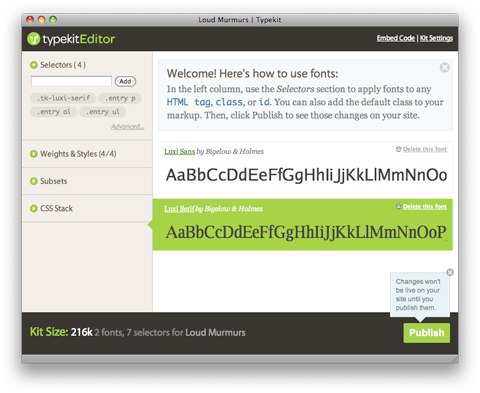Viewport: 480px width, 393px height.
Task: Click trash icon for Luxi Serif
Action: click(x=398, y=206)
